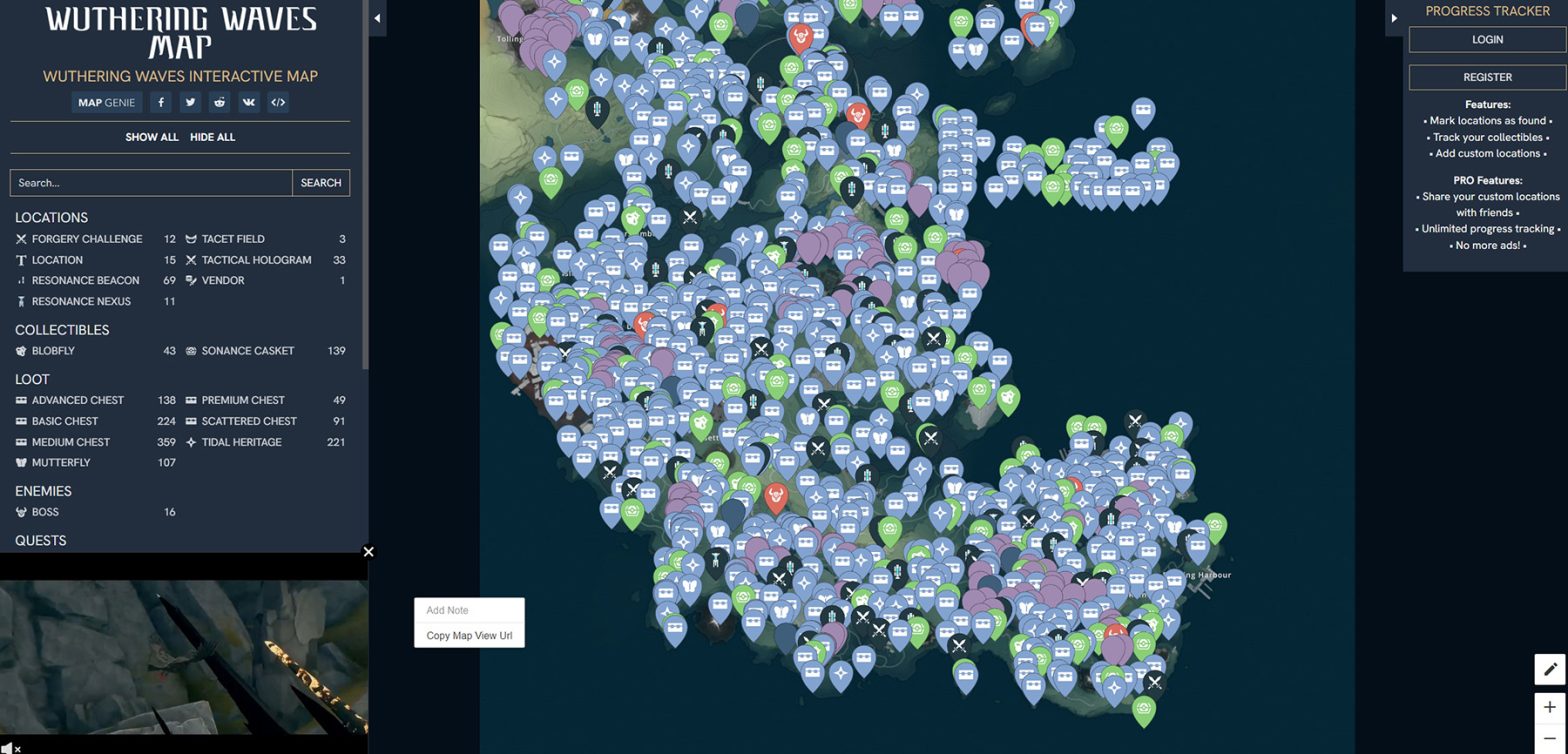Open the embed code icon

click(x=278, y=102)
